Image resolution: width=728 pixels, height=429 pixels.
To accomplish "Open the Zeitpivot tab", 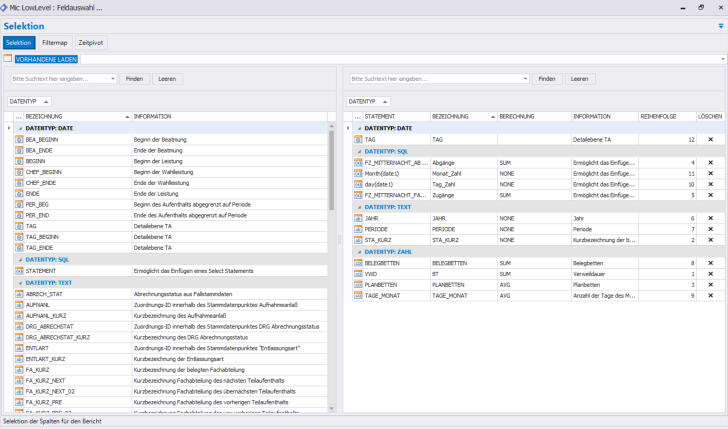I will [x=91, y=43].
